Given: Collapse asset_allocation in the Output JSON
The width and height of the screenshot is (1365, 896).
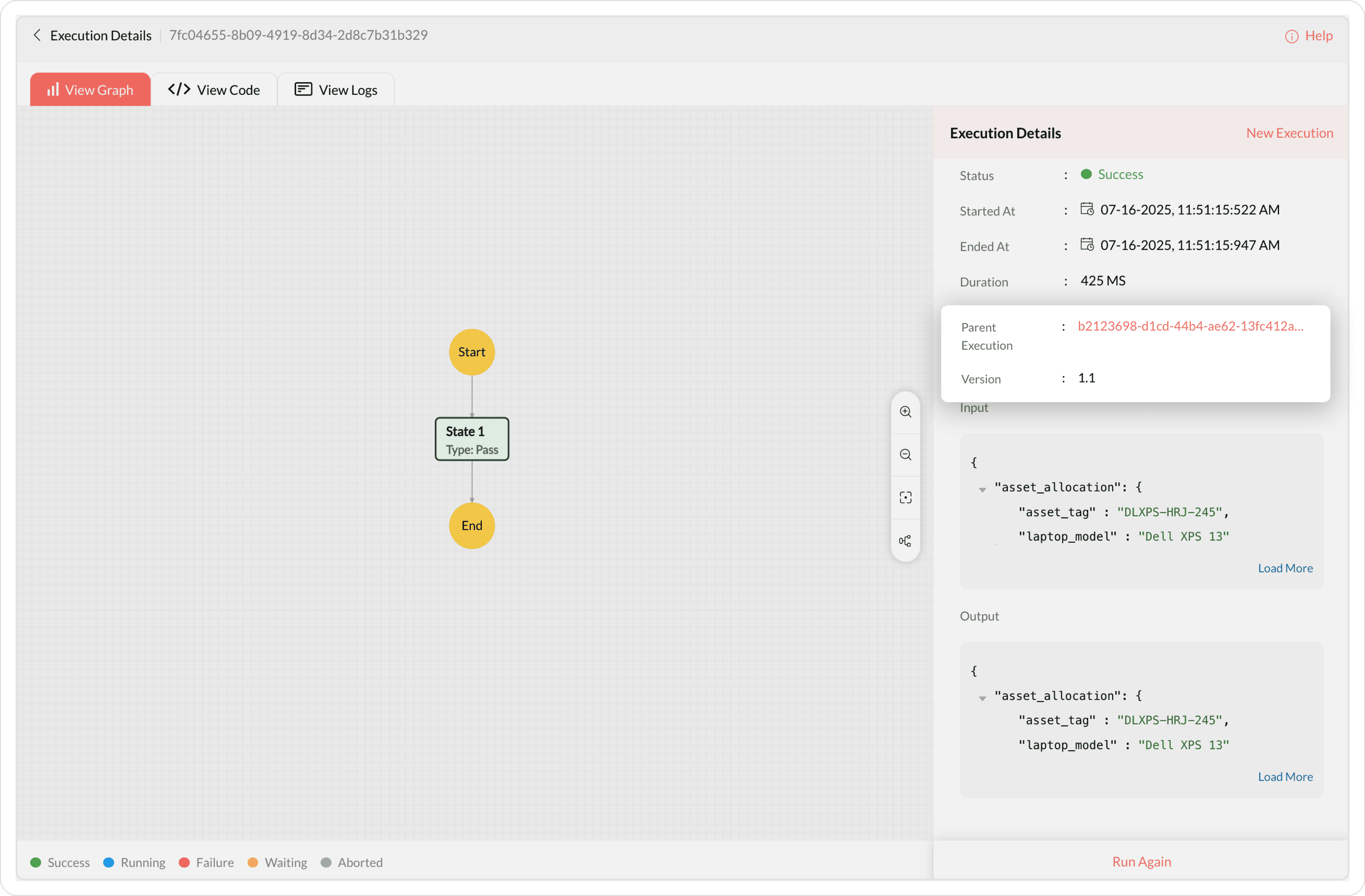Looking at the screenshot, I should (982, 698).
